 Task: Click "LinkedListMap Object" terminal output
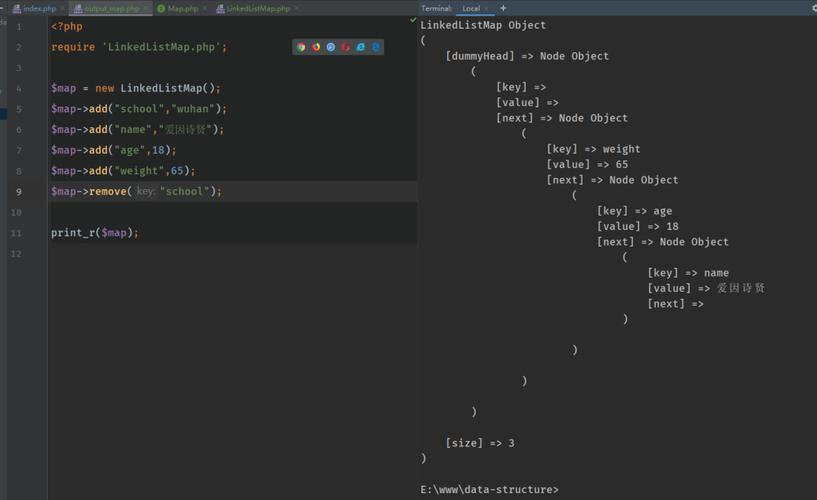(x=483, y=25)
